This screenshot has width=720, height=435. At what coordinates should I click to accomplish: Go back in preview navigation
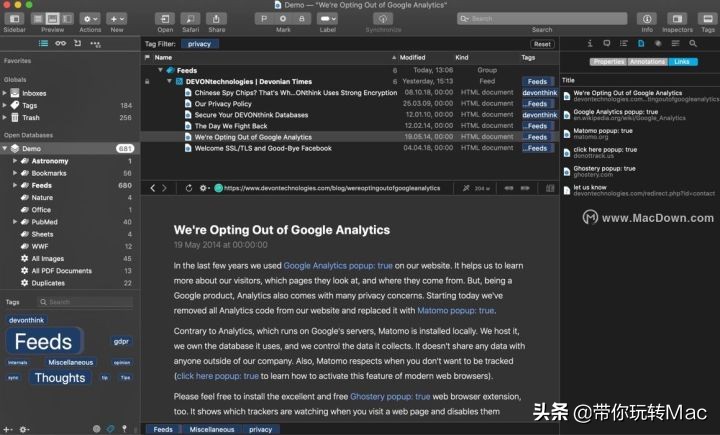pyautogui.click(x=153, y=188)
